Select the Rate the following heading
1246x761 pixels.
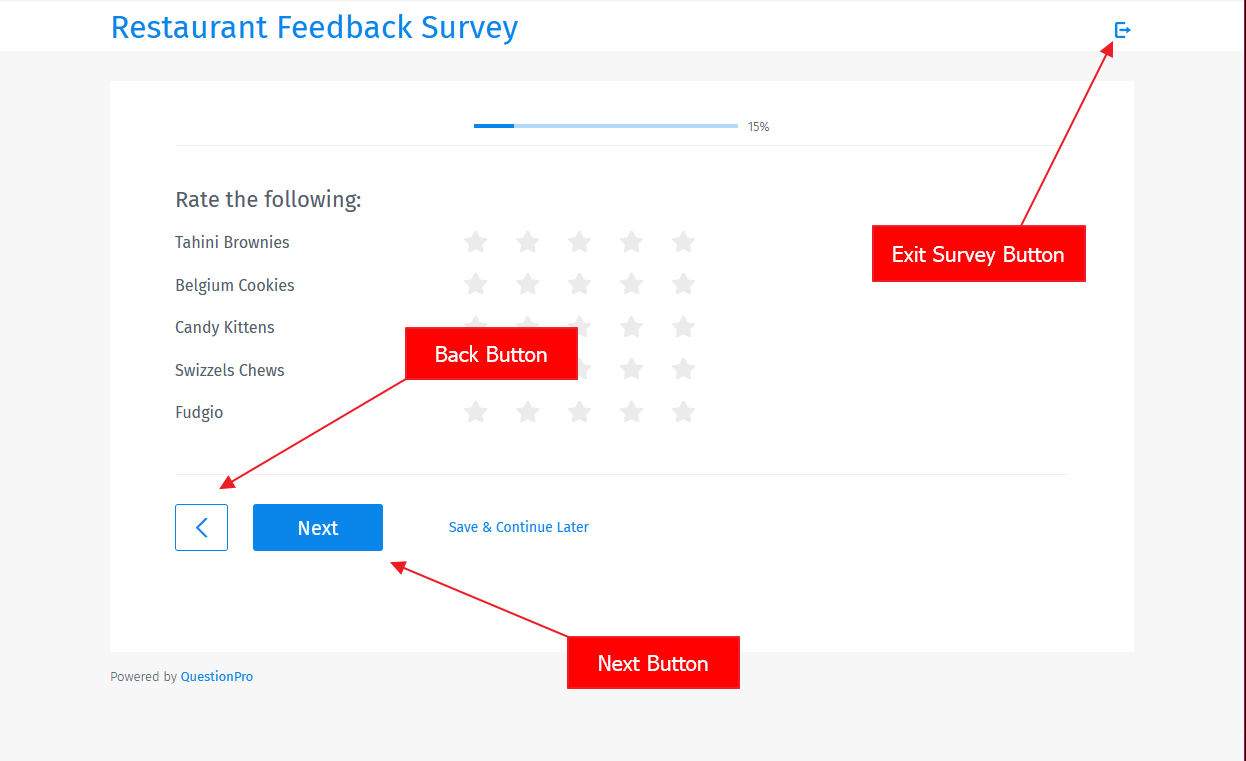click(268, 199)
